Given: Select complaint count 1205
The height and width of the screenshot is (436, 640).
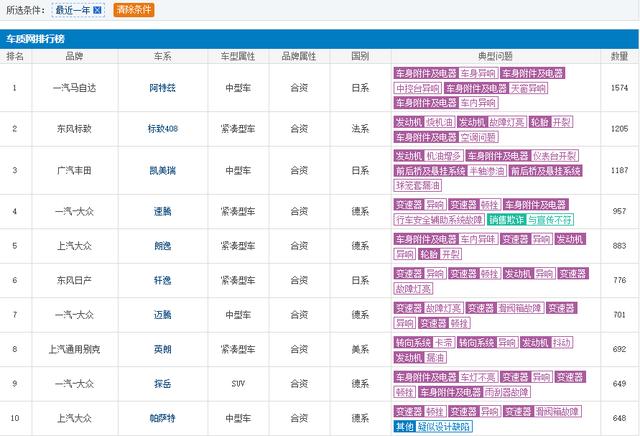Looking at the screenshot, I should click(x=619, y=129).
